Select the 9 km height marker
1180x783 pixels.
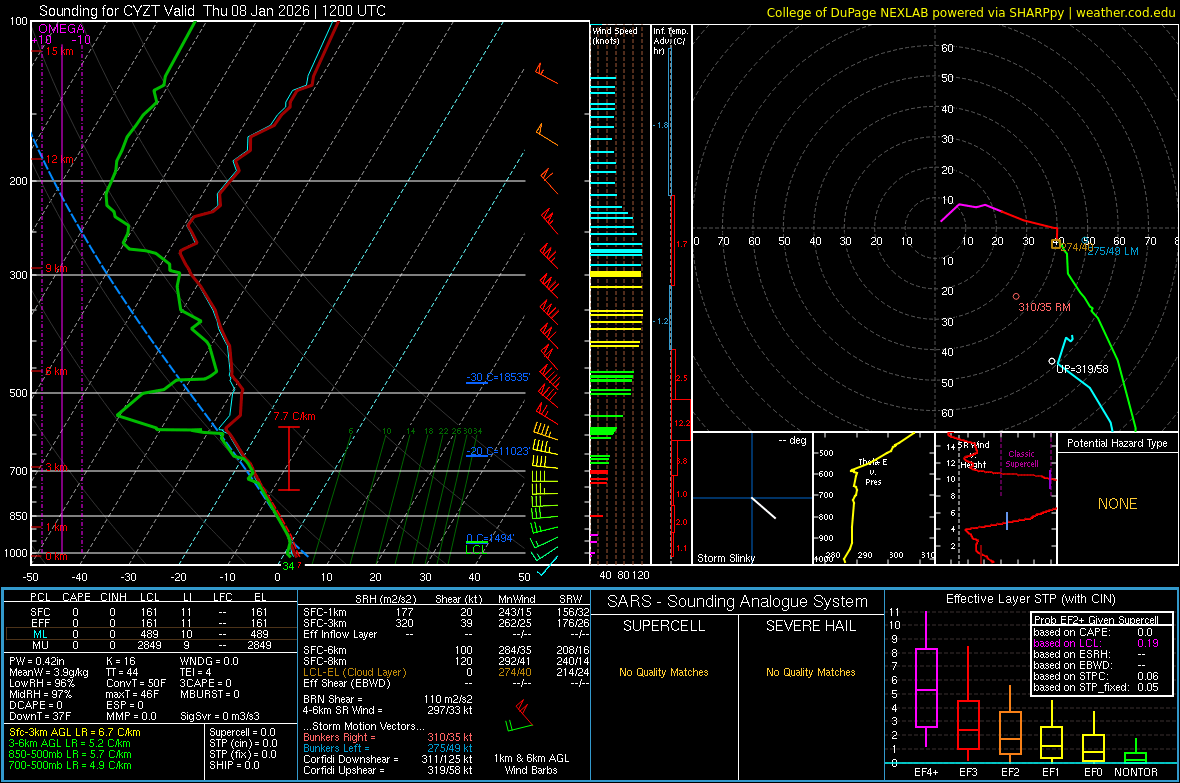coord(54,268)
